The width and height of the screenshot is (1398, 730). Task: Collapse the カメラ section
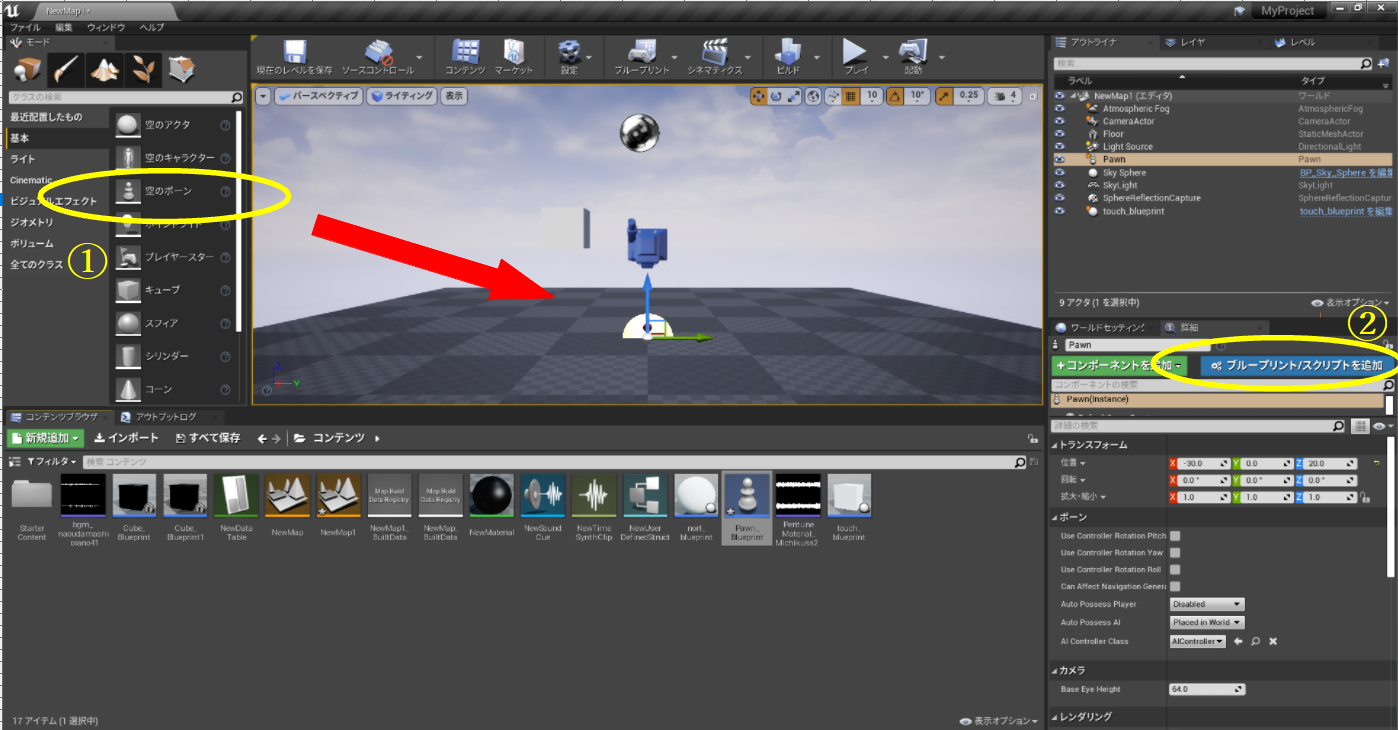(x=1055, y=670)
